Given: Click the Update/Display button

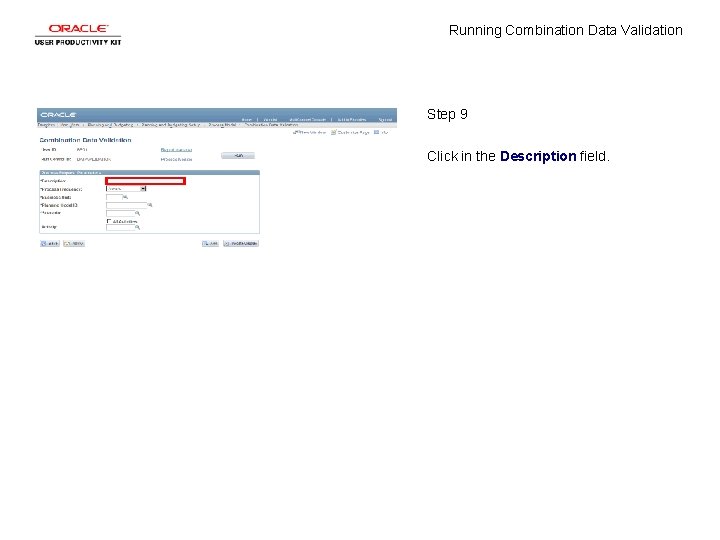Looking at the screenshot, I should [x=241, y=243].
